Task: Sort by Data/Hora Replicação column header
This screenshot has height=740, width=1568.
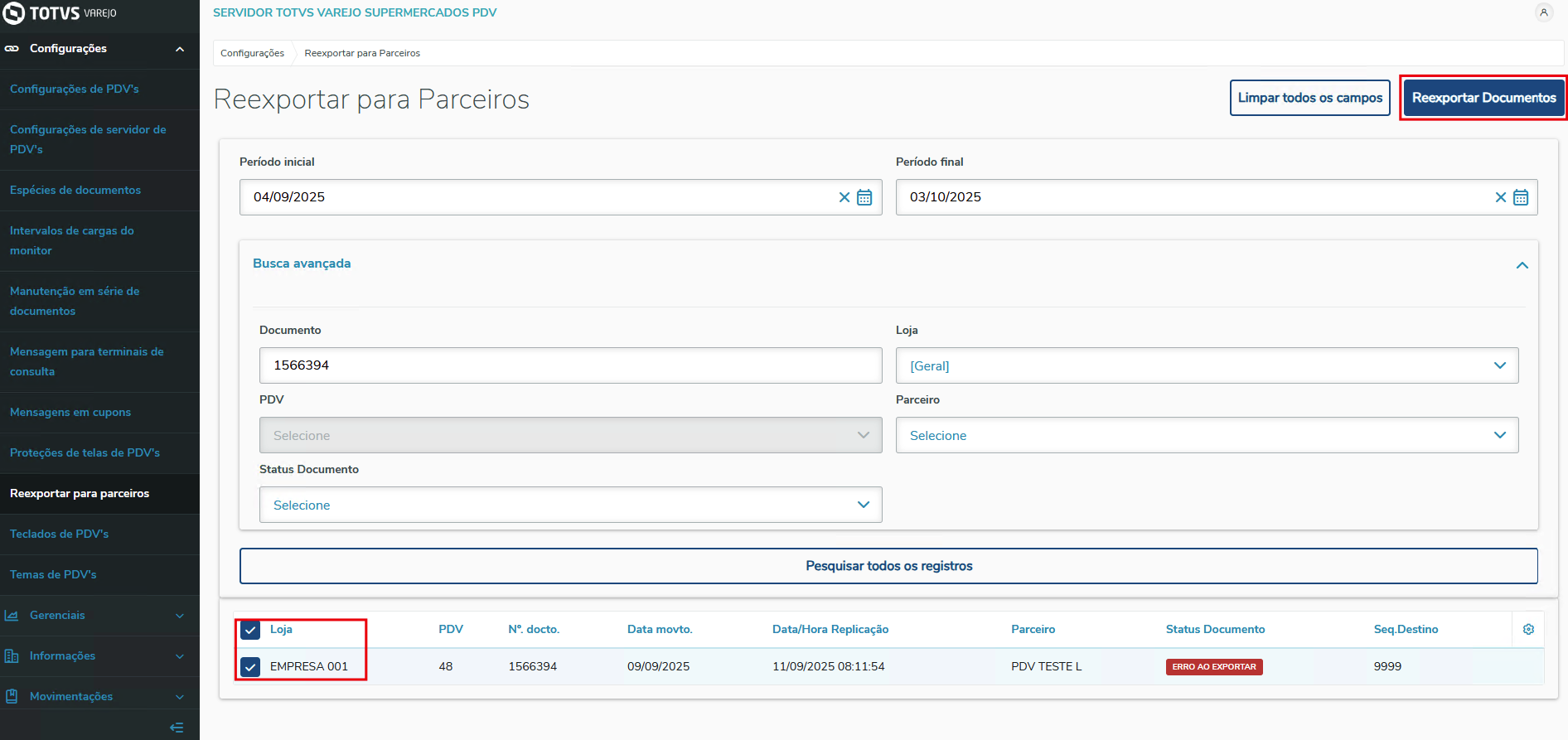Action: [x=830, y=630]
